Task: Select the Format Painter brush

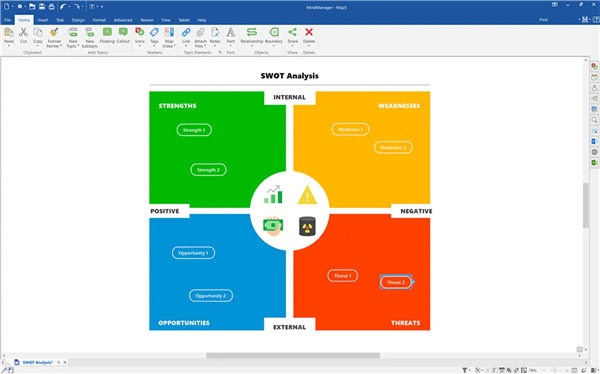Action: pyautogui.click(x=54, y=33)
